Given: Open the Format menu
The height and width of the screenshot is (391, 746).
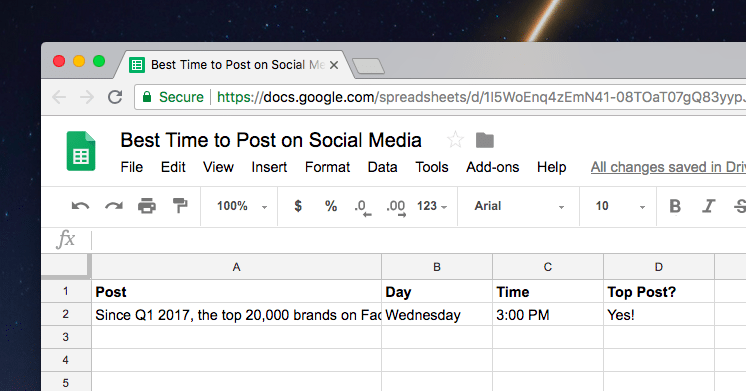Looking at the screenshot, I should pyautogui.click(x=327, y=167).
